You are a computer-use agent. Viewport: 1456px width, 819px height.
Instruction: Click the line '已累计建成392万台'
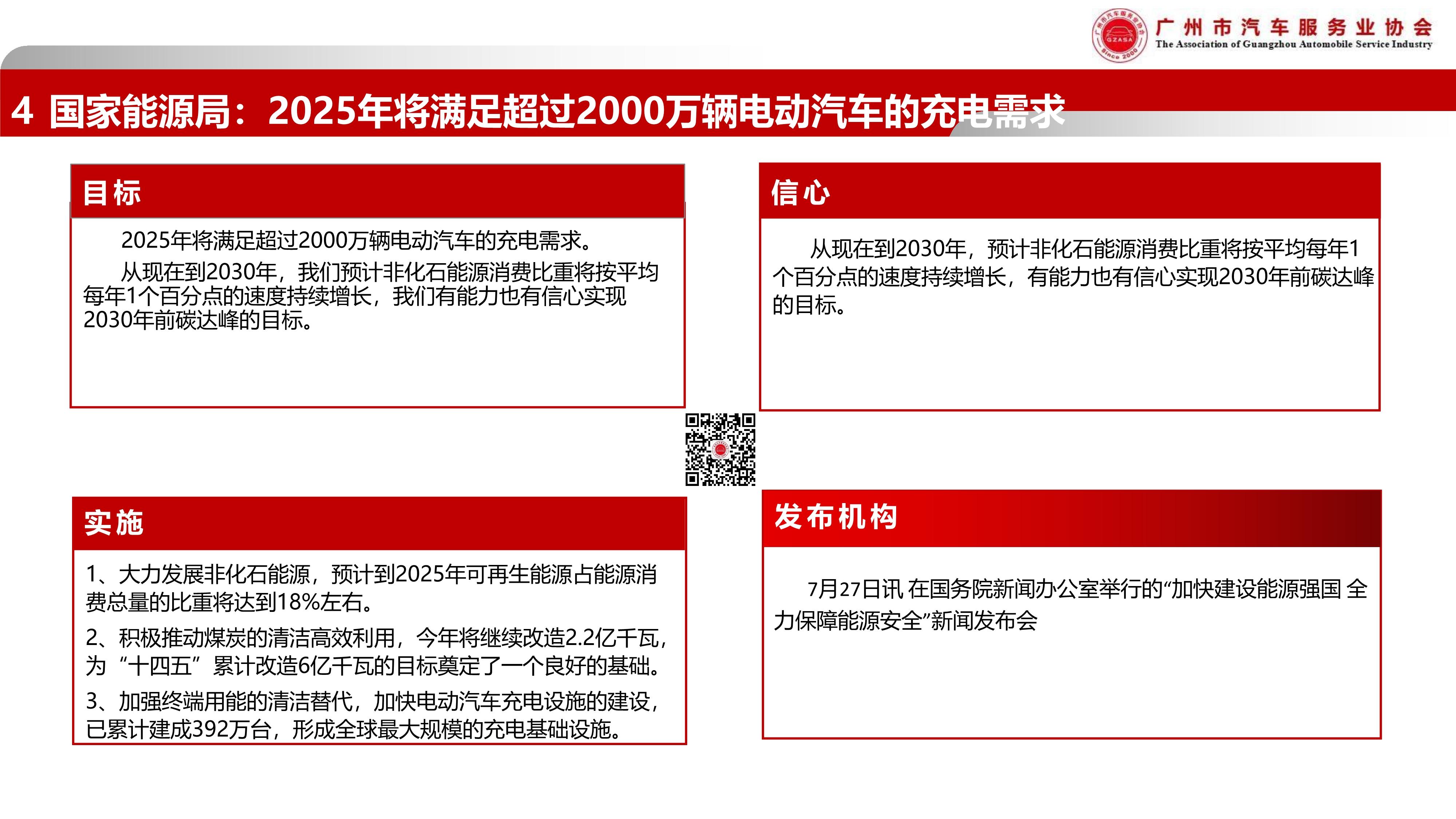[x=355, y=729]
